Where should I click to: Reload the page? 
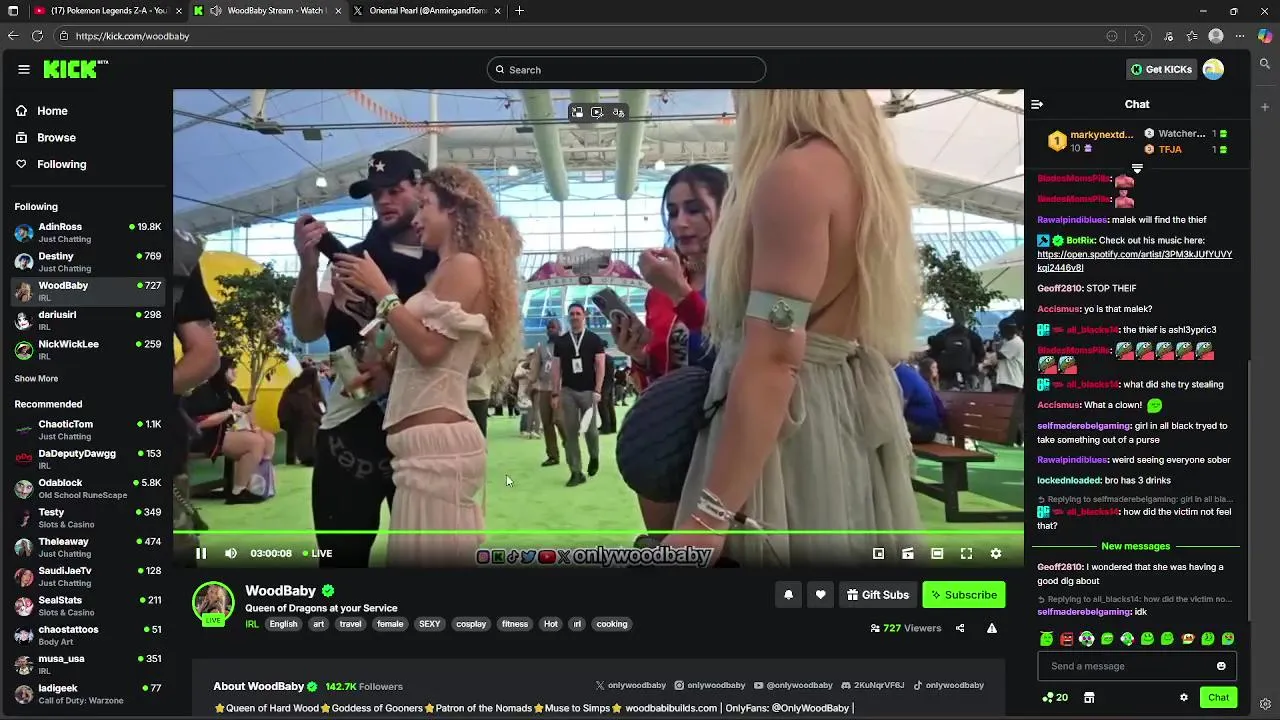click(x=37, y=36)
